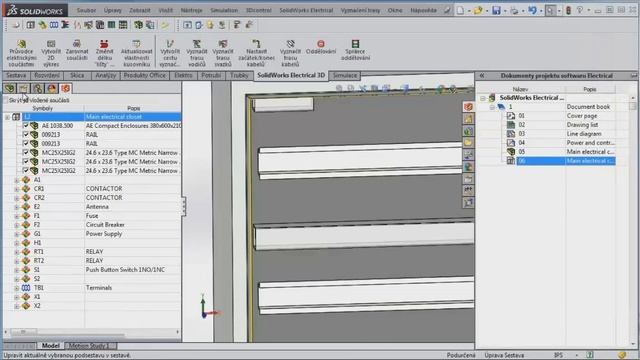Click the New document icon in title bar
This screenshot has height=360, width=640.
460,10
